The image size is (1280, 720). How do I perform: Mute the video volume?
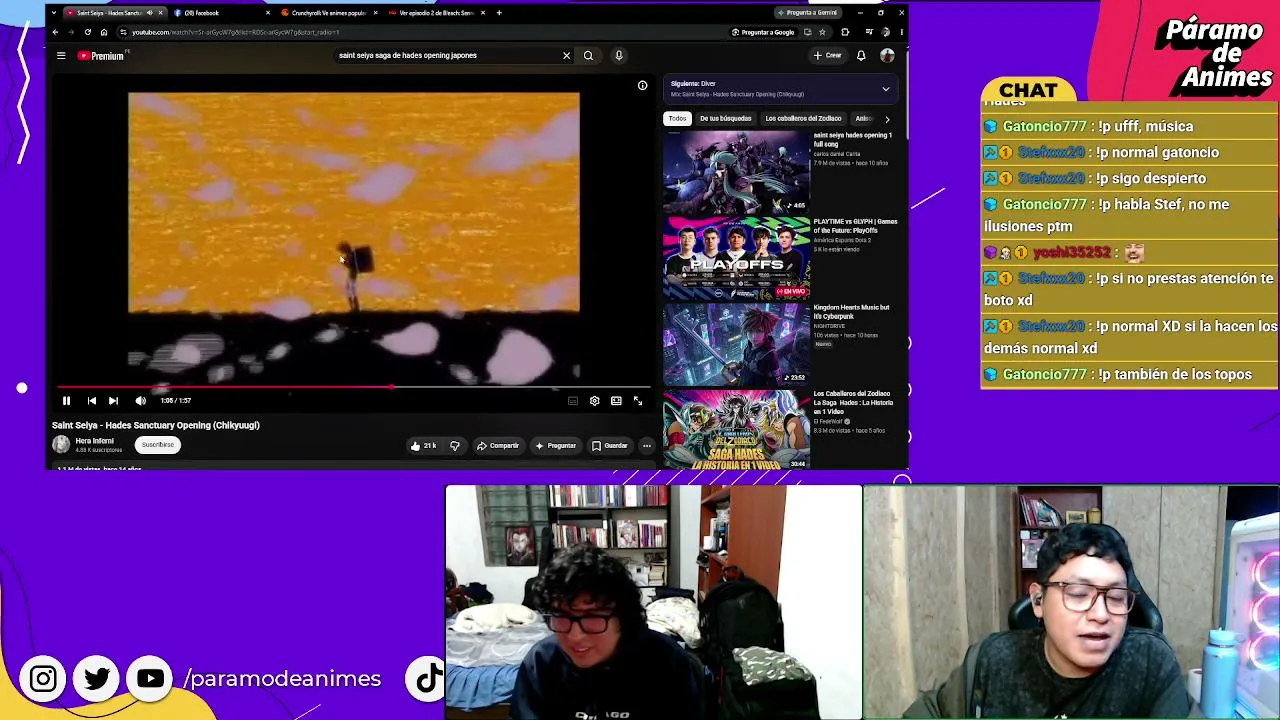coord(140,401)
